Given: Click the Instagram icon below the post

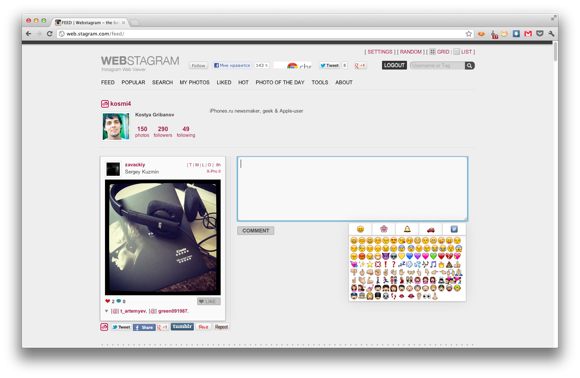Looking at the screenshot, I should click(104, 327).
